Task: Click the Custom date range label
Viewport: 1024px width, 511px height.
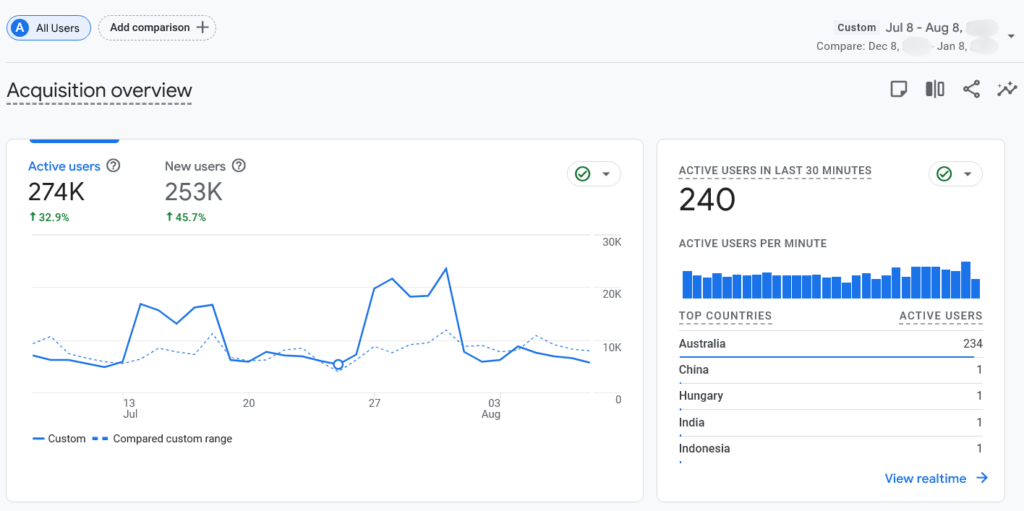Action: tap(857, 27)
